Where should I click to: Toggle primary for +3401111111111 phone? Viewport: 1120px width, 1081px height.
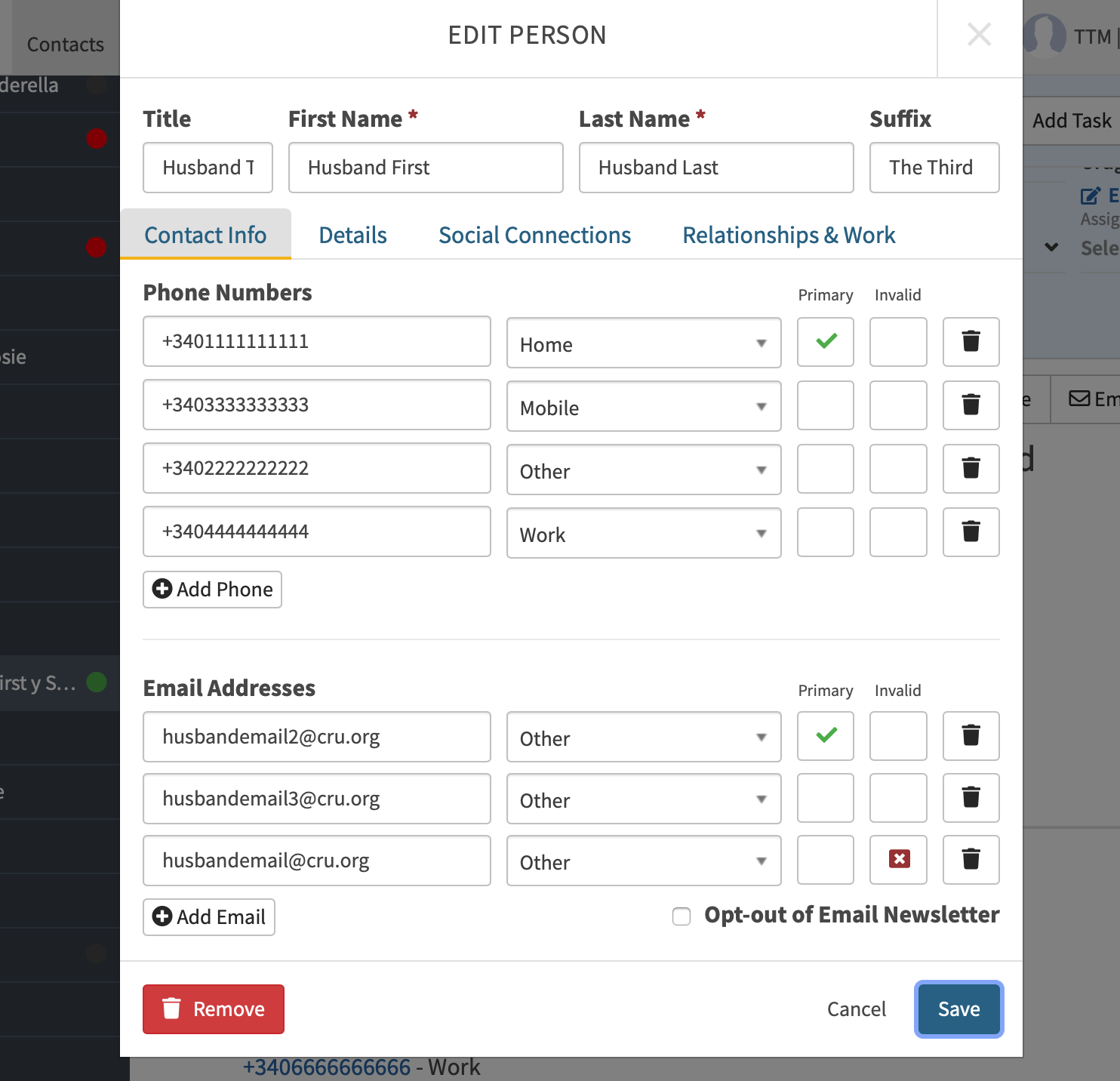point(826,342)
